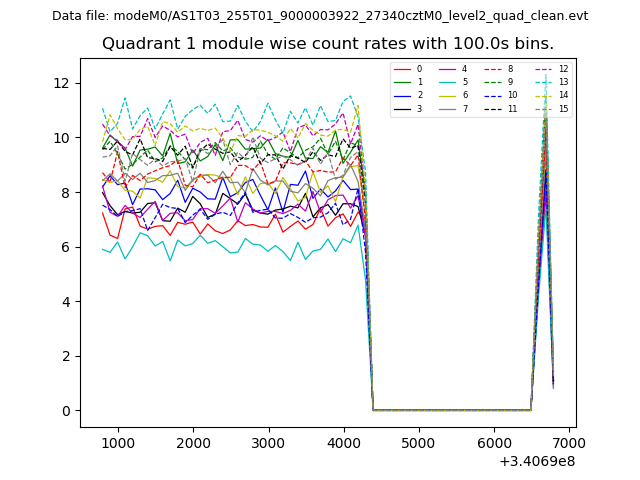Click legend entry label 12
This screenshot has height=480, width=640.
tap(563, 69)
